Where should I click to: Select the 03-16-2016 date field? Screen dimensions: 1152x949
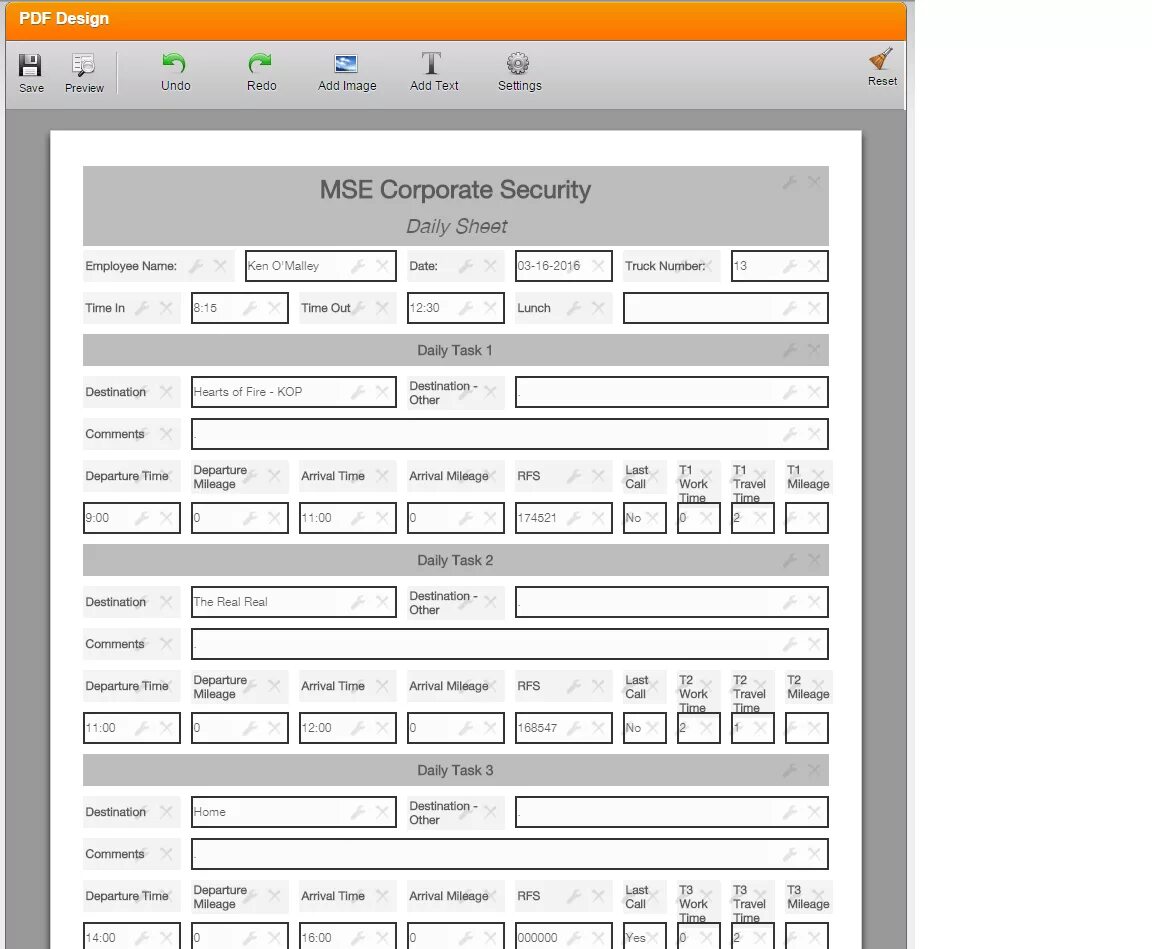[x=564, y=266]
